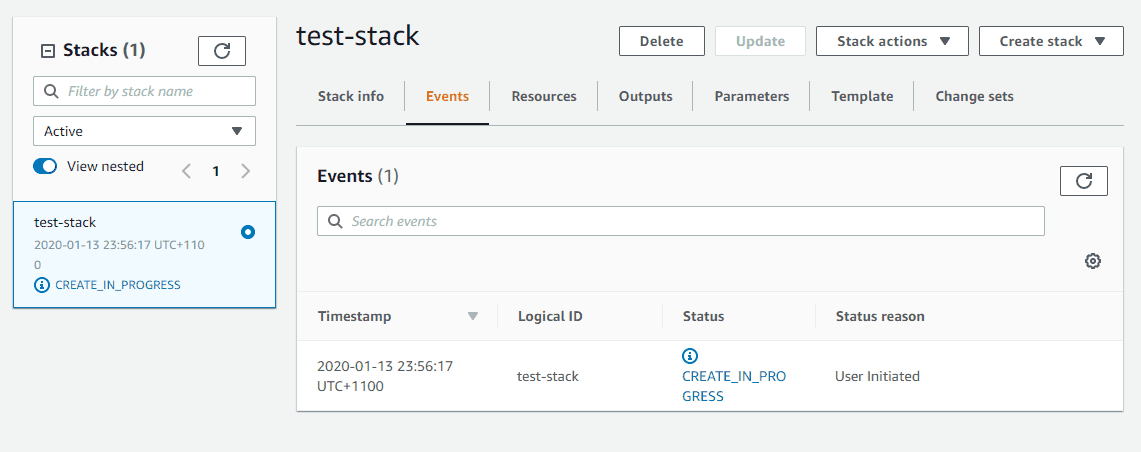Image resolution: width=1141 pixels, height=452 pixels.
Task: Click the info icon beside CREATE_IN_PROGRESS in sidebar
Action: 41,285
